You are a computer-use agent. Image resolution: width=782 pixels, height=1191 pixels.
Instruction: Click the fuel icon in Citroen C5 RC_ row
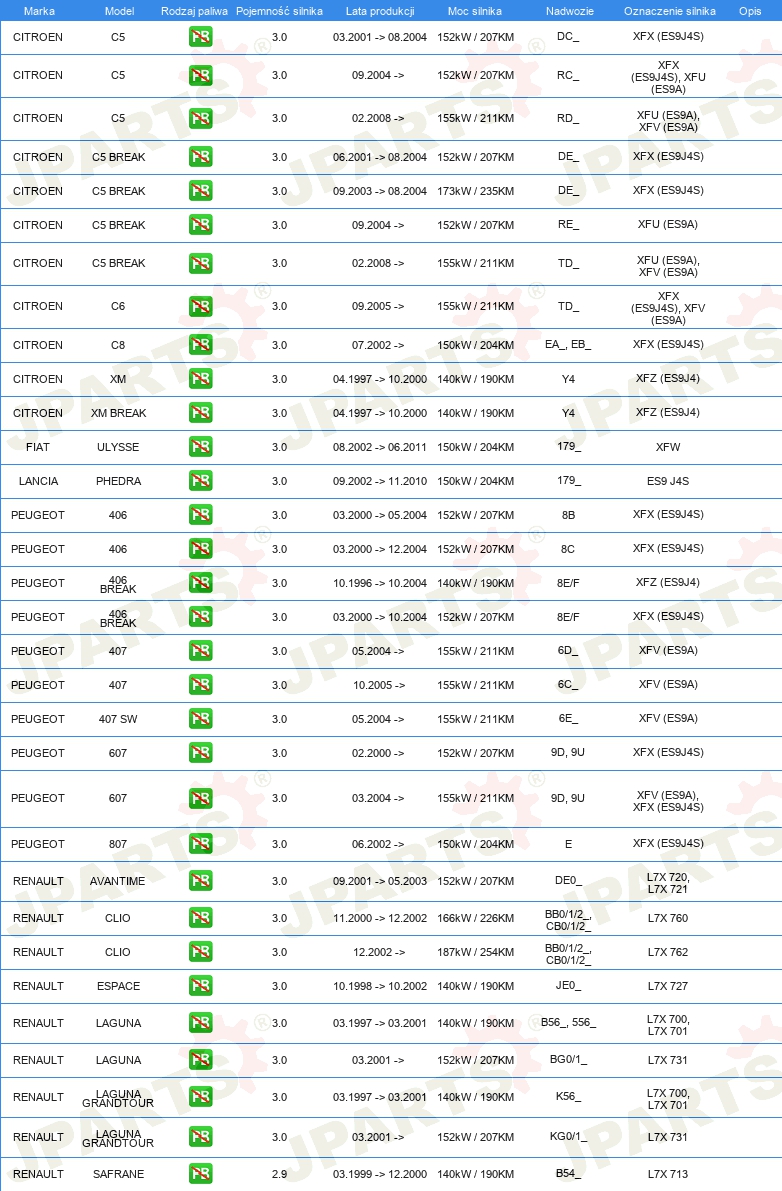pos(200,75)
